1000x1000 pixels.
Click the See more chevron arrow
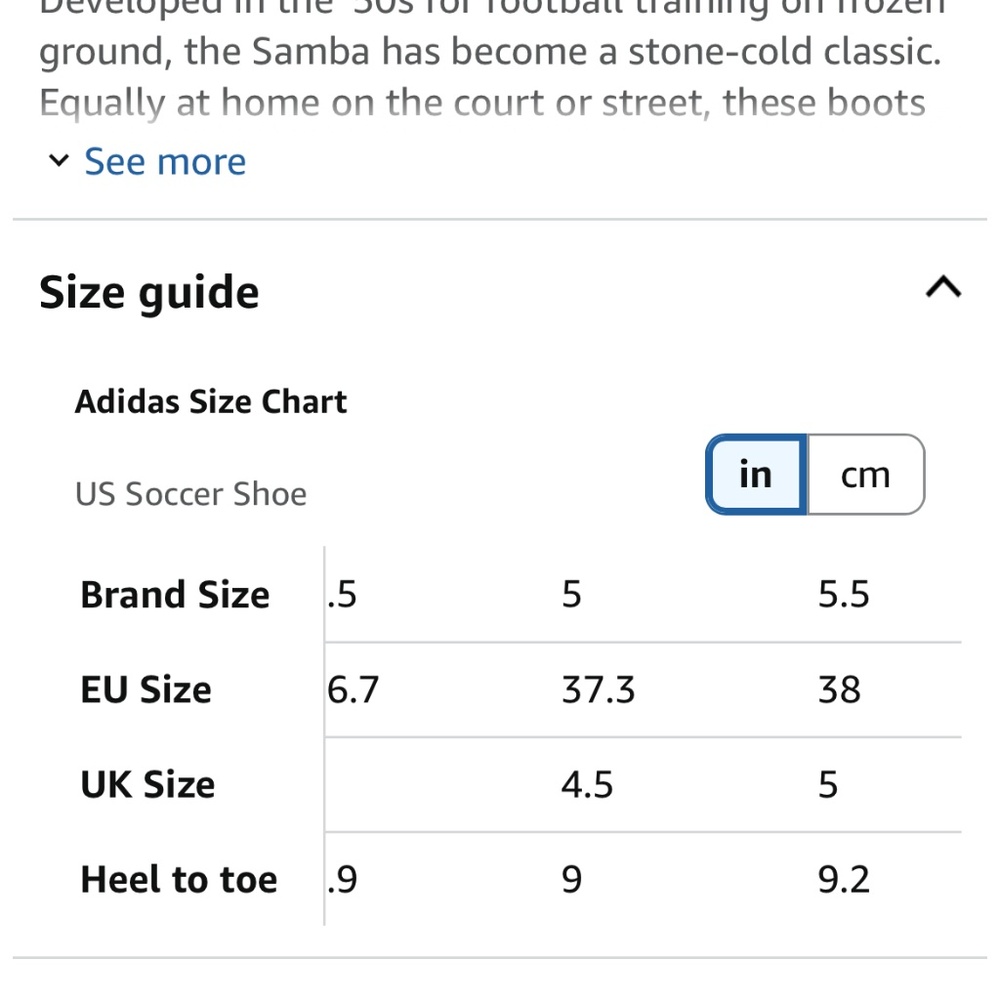(x=59, y=160)
